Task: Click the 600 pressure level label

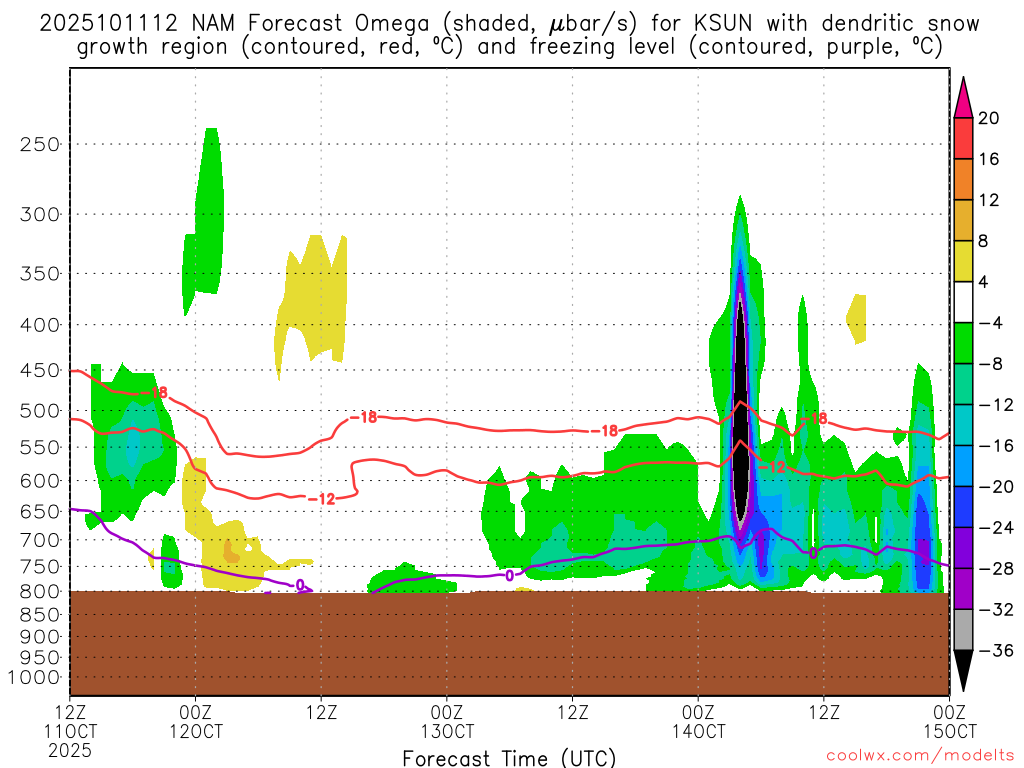Action: pyautogui.click(x=40, y=481)
